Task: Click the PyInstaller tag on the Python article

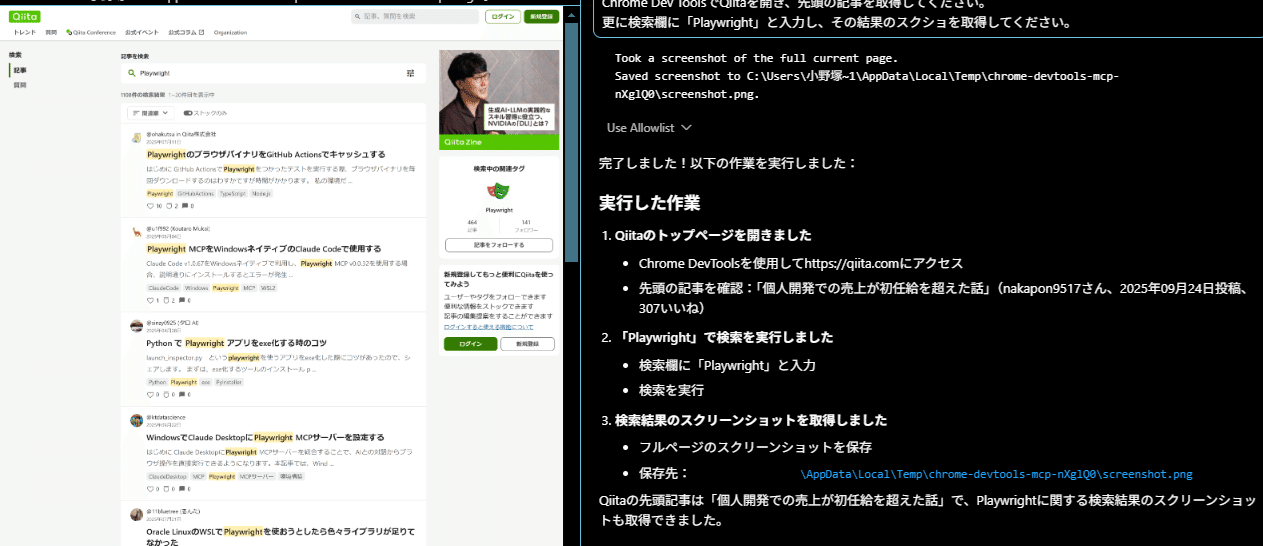Action: [x=229, y=382]
